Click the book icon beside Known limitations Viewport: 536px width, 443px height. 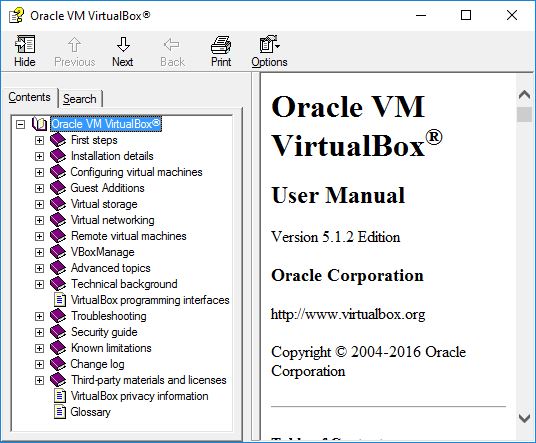[x=58, y=348]
